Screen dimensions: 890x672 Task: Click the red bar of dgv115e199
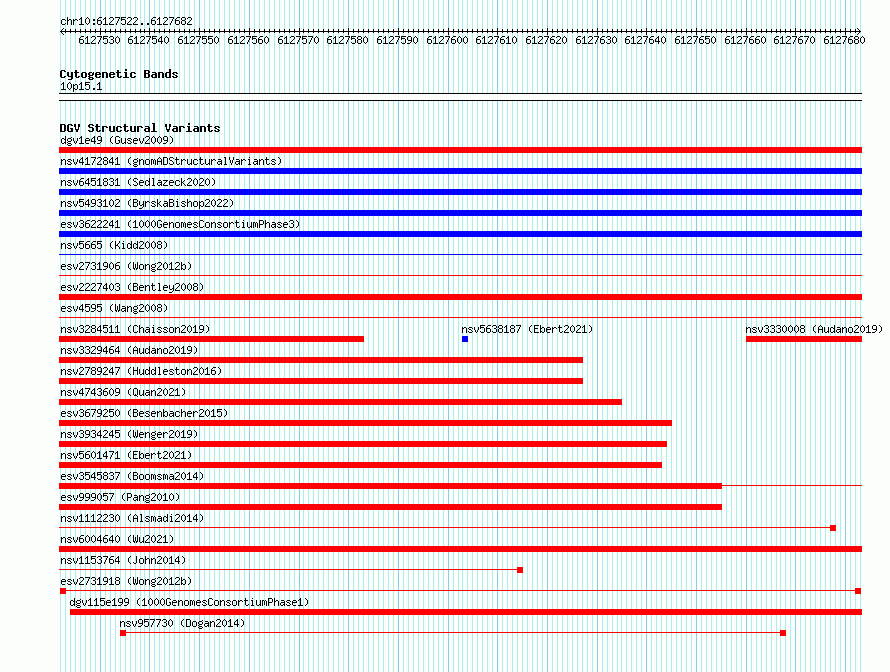pos(465,612)
